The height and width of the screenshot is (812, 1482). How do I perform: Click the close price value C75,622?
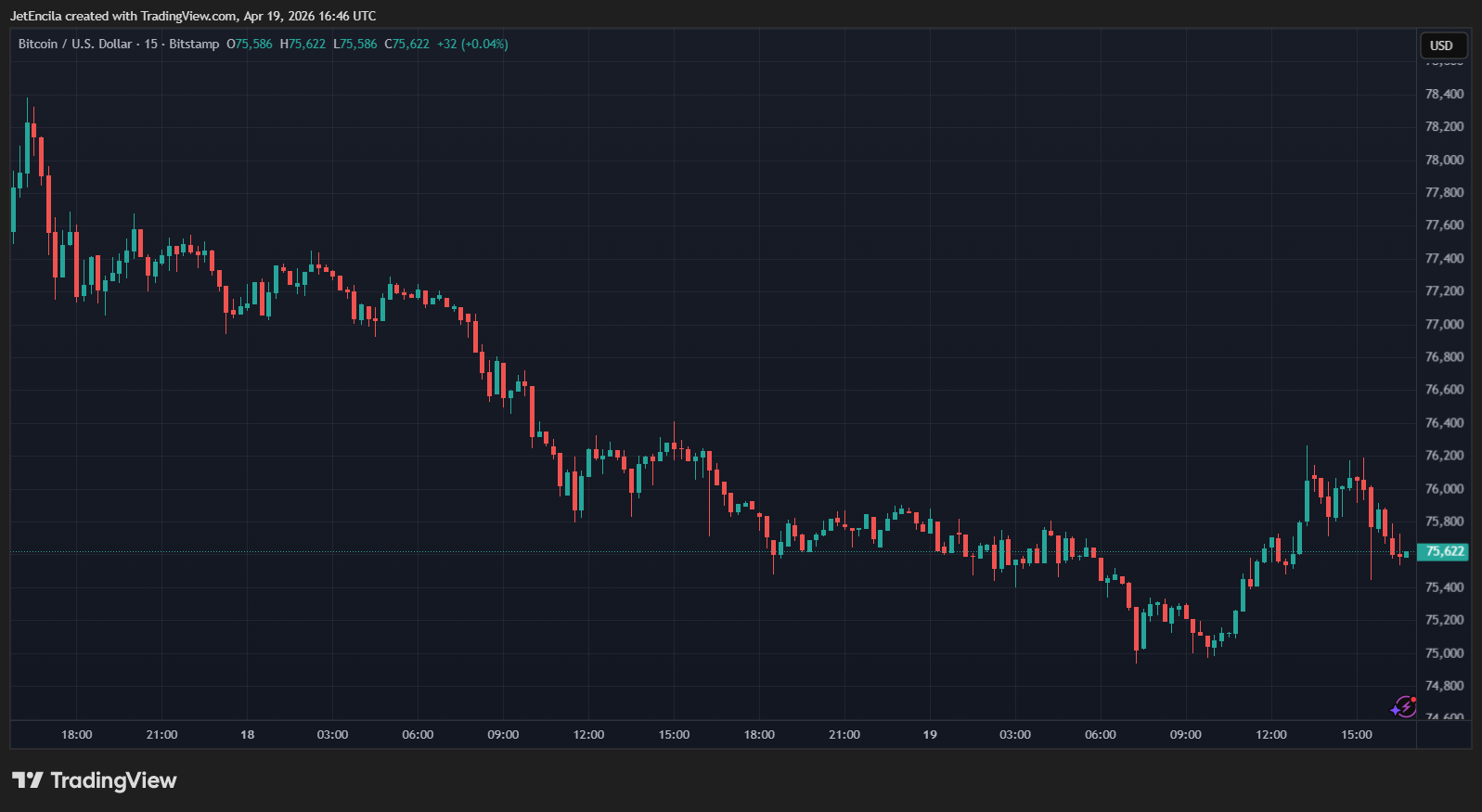coord(406,44)
